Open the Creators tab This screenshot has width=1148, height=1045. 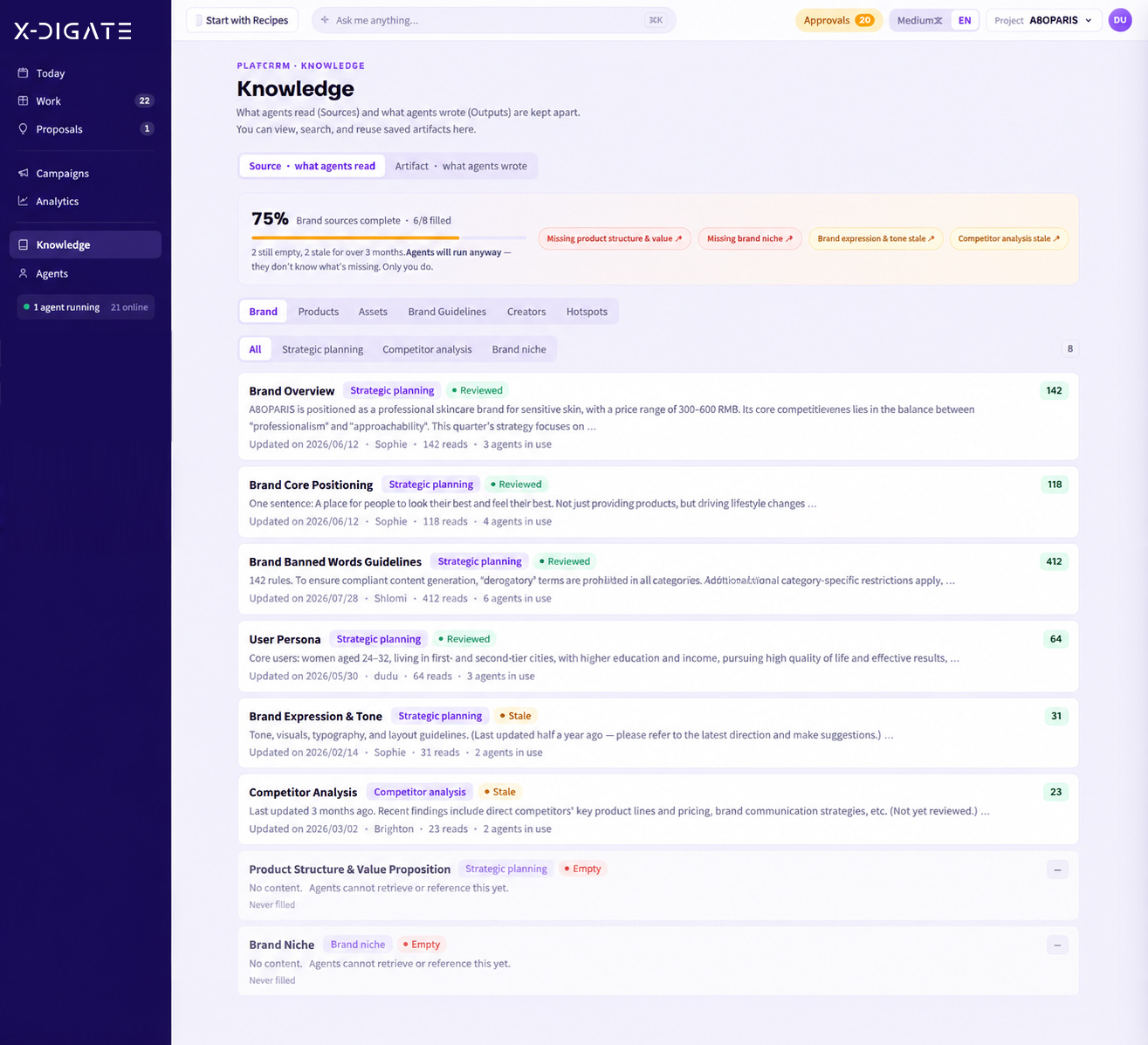point(526,312)
